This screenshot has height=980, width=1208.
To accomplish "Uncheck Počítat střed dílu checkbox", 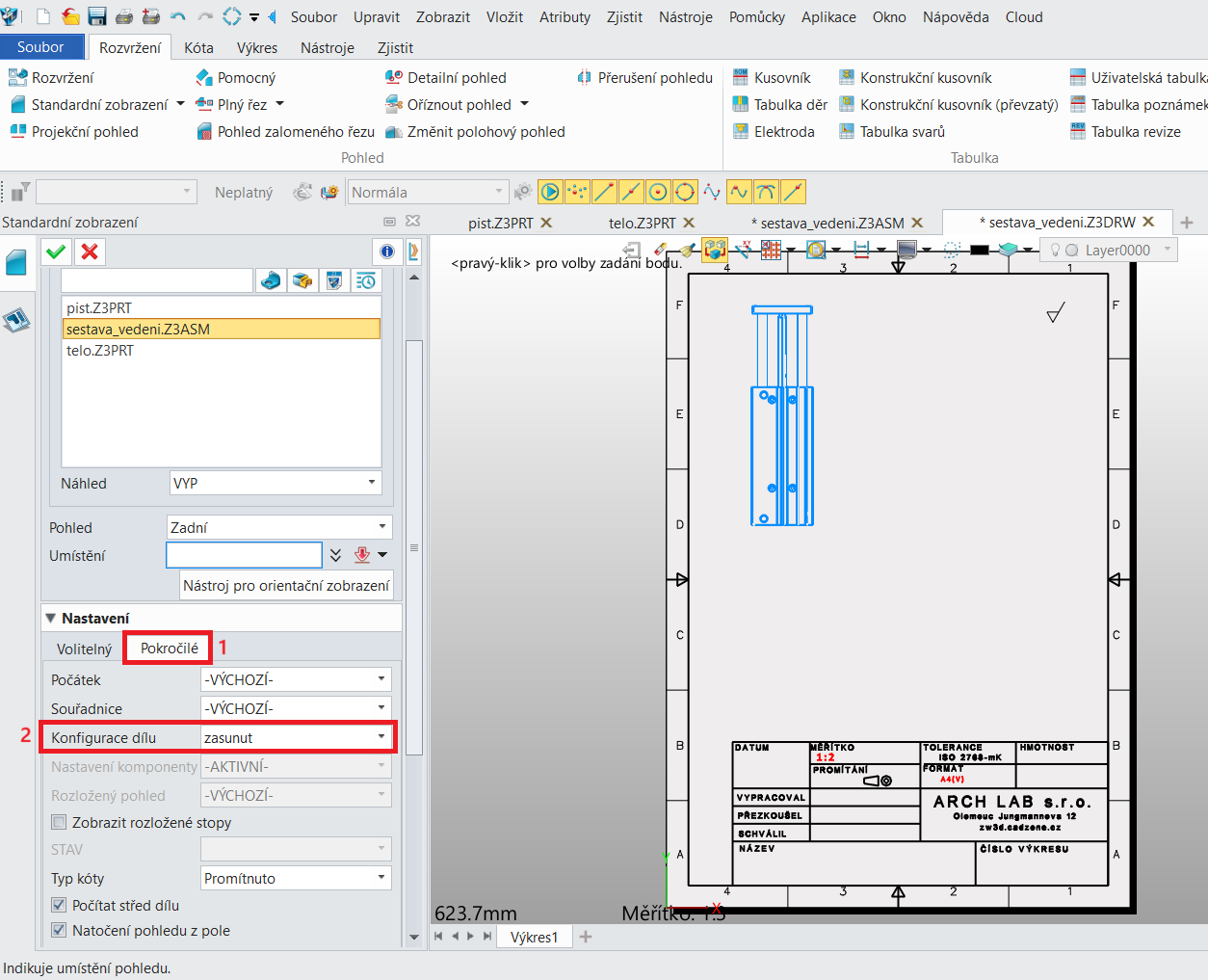I will (x=60, y=905).
